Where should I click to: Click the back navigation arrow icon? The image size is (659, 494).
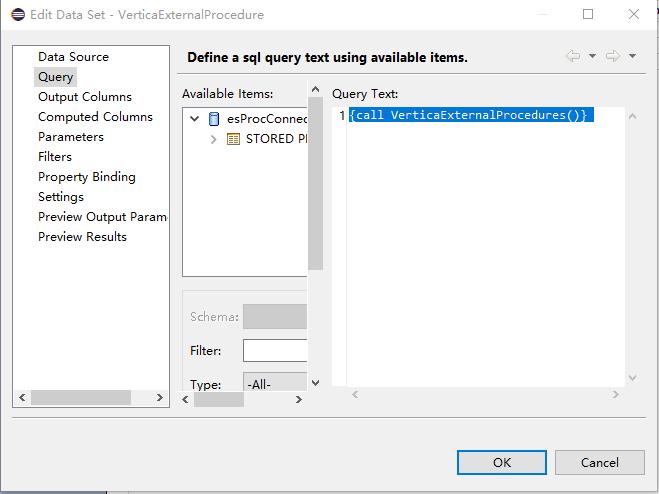(x=573, y=56)
